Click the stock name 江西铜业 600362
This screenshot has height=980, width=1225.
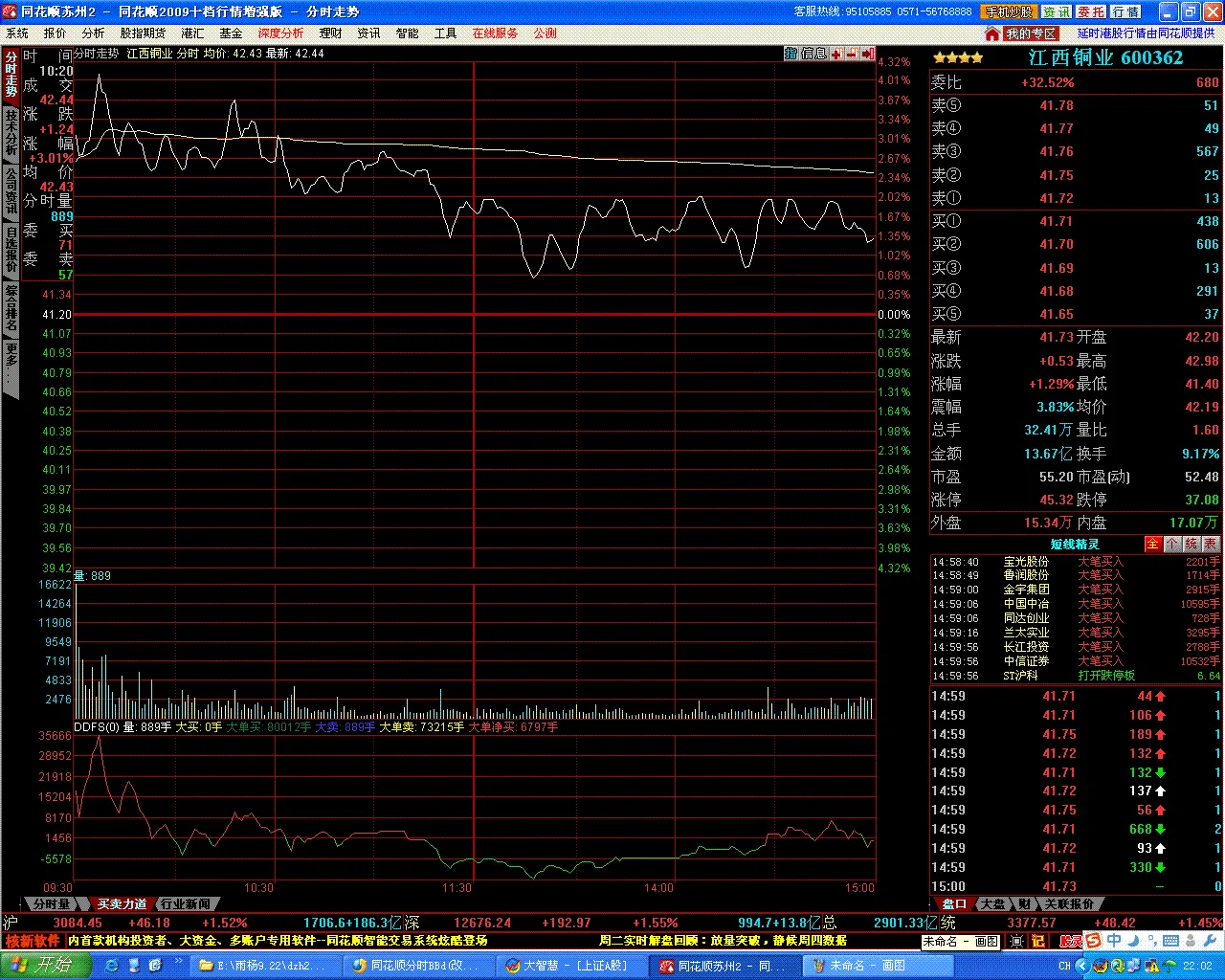pos(1105,57)
